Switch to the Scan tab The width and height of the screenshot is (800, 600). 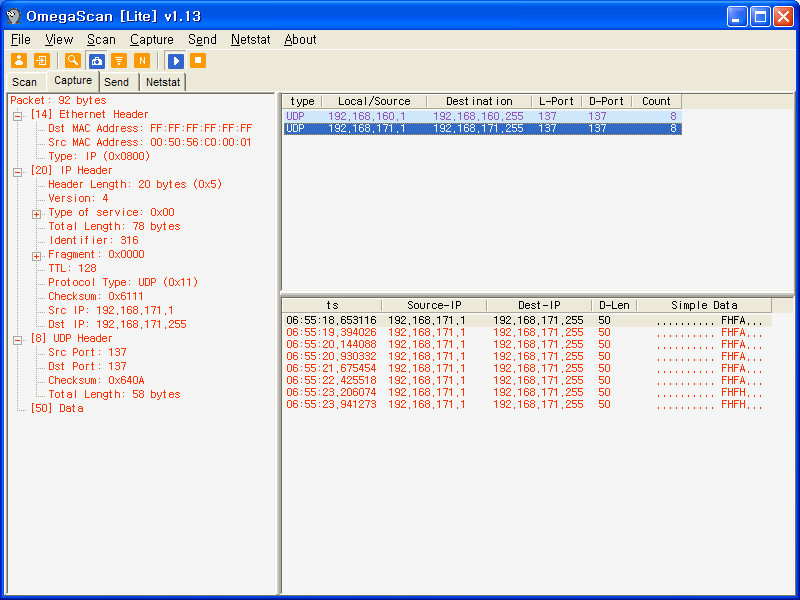pos(25,82)
